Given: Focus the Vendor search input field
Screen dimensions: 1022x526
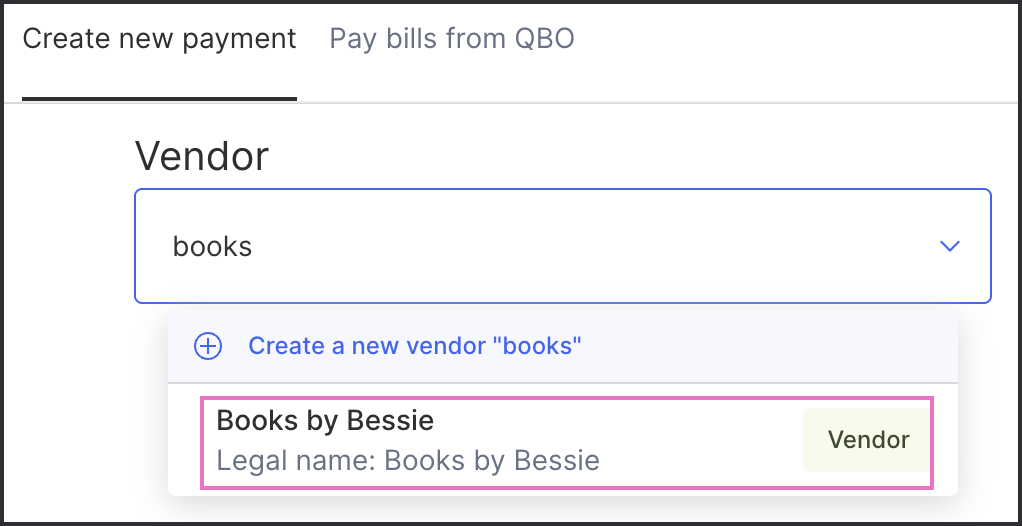Looking at the screenshot, I should 562,246.
